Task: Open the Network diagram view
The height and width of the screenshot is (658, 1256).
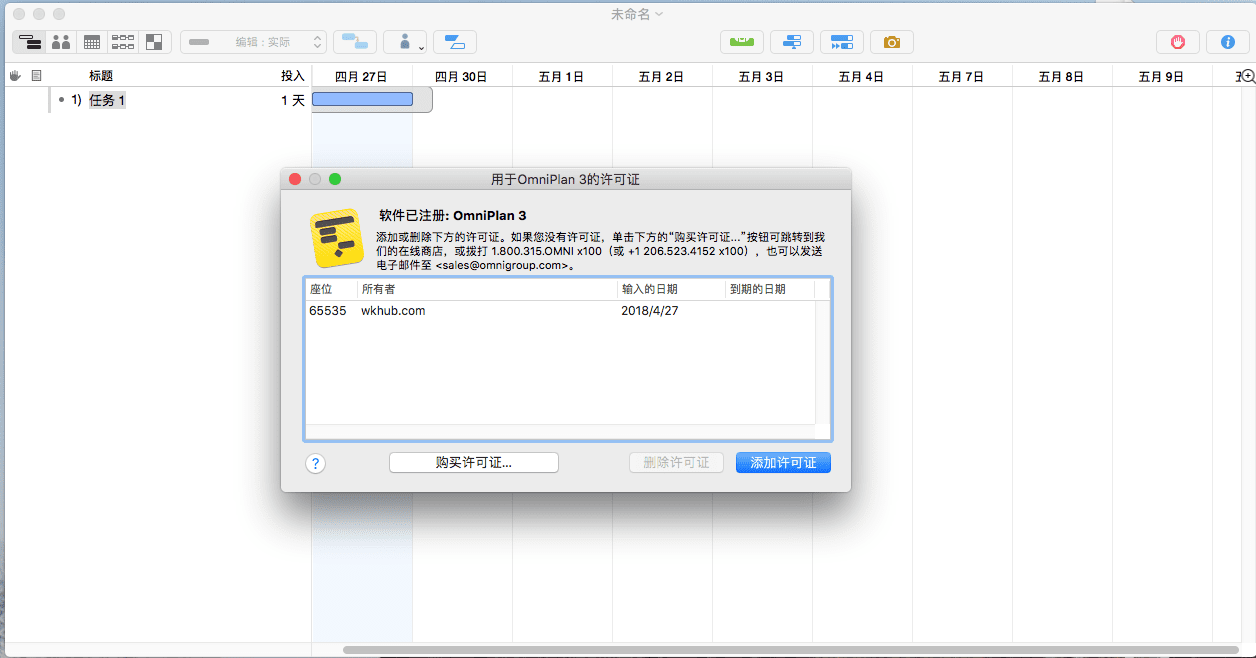Action: [x=123, y=42]
